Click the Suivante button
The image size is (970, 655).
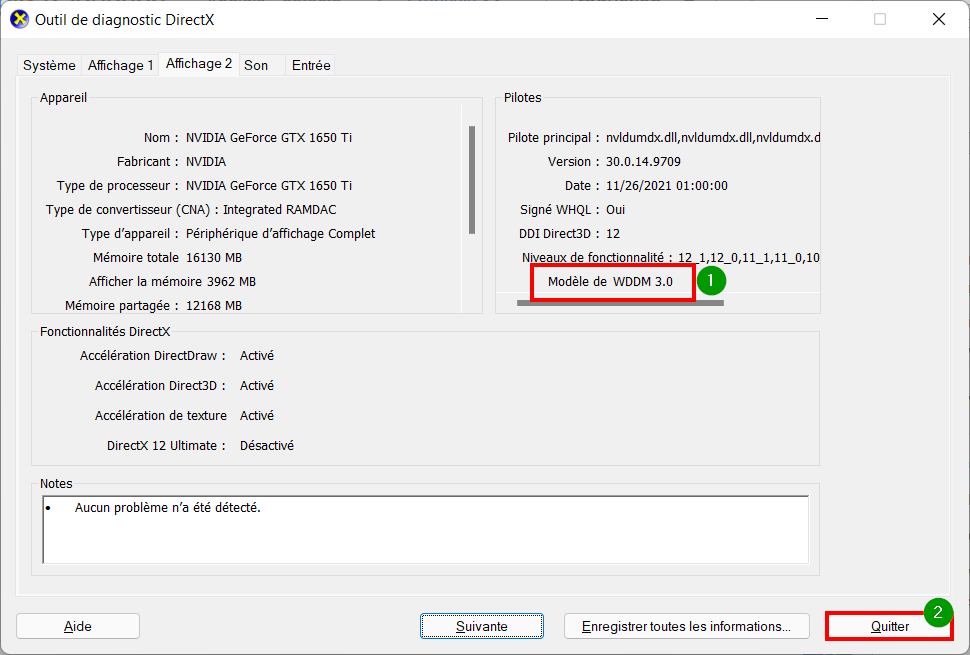(482, 627)
